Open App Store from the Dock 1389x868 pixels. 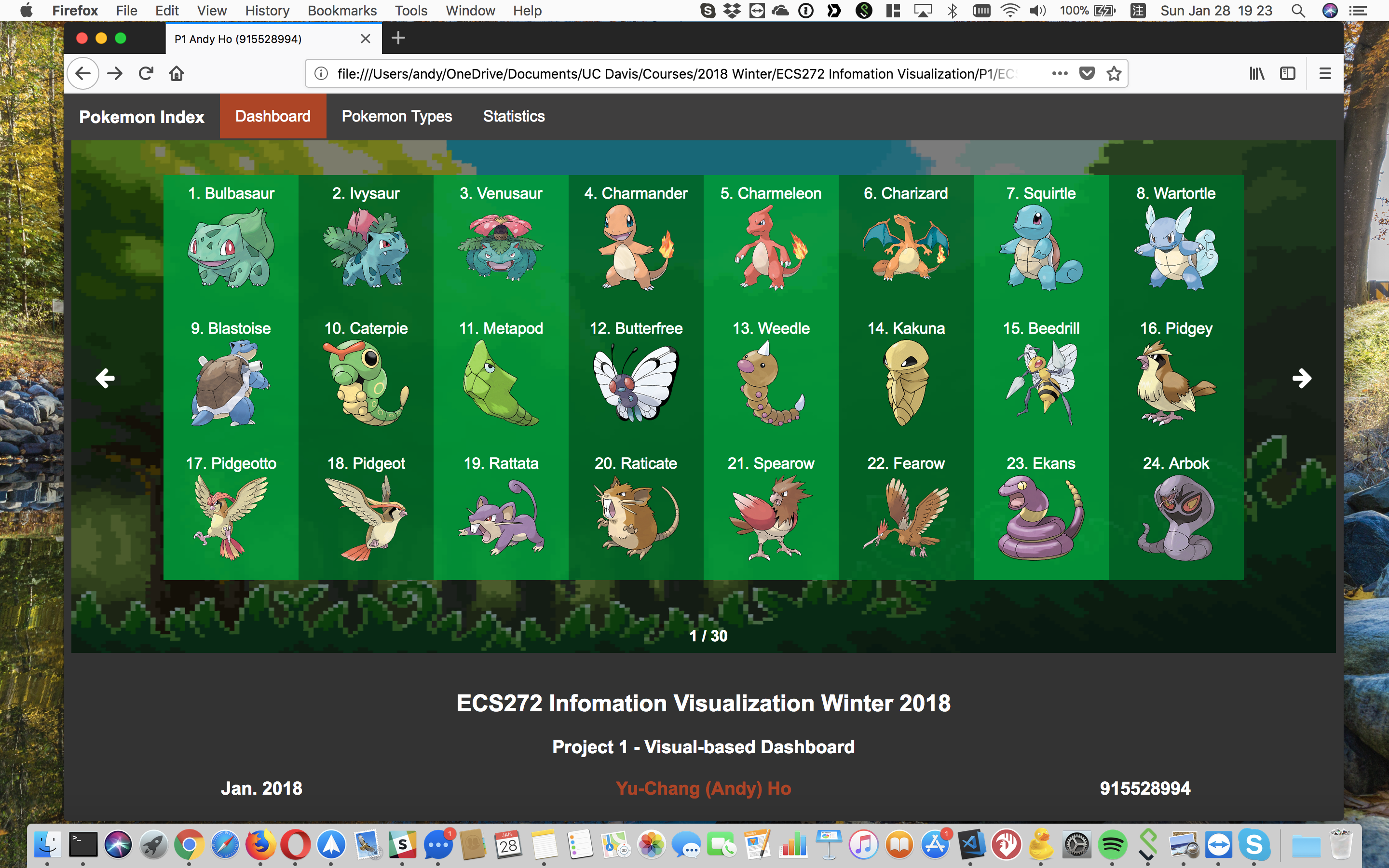pos(935,845)
